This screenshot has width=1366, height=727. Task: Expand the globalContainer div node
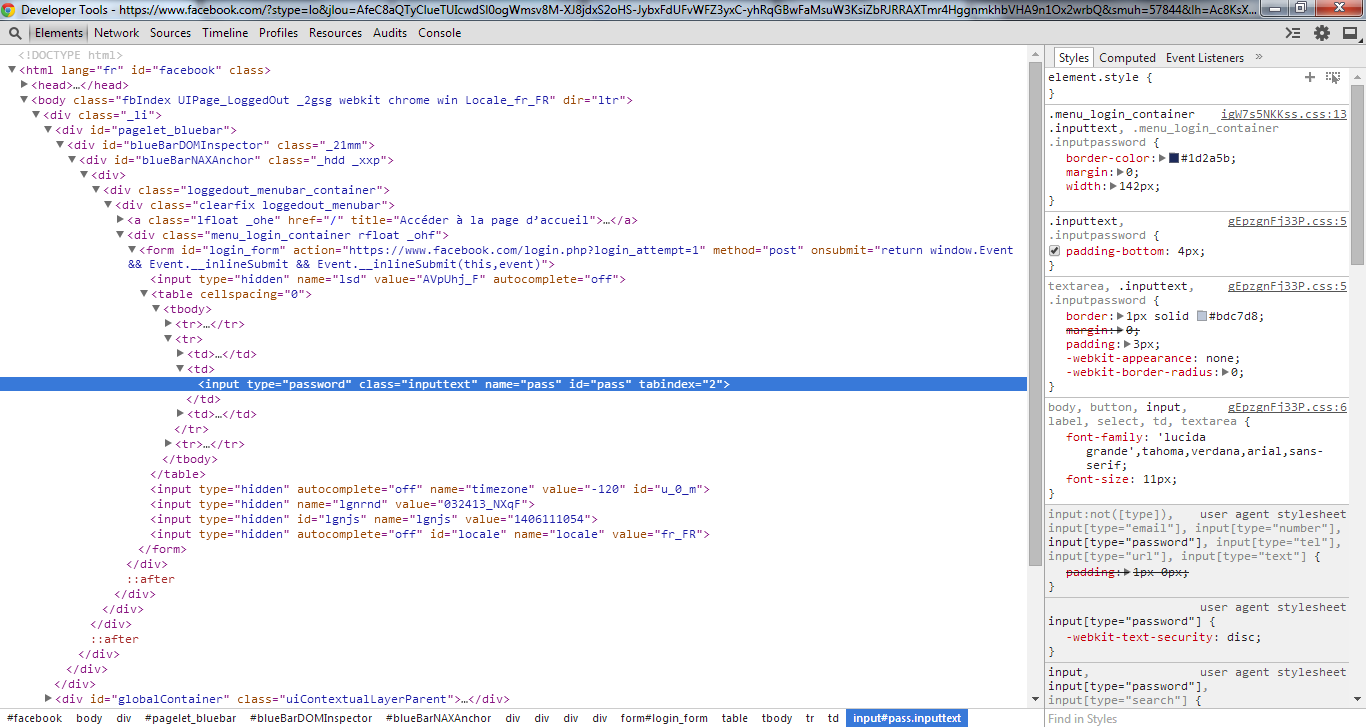point(49,699)
